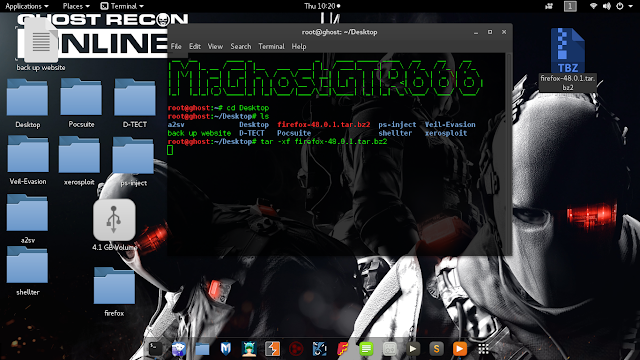Click the screen recording indicator in top bar
Screen dimensions: 640x360
point(549,6)
